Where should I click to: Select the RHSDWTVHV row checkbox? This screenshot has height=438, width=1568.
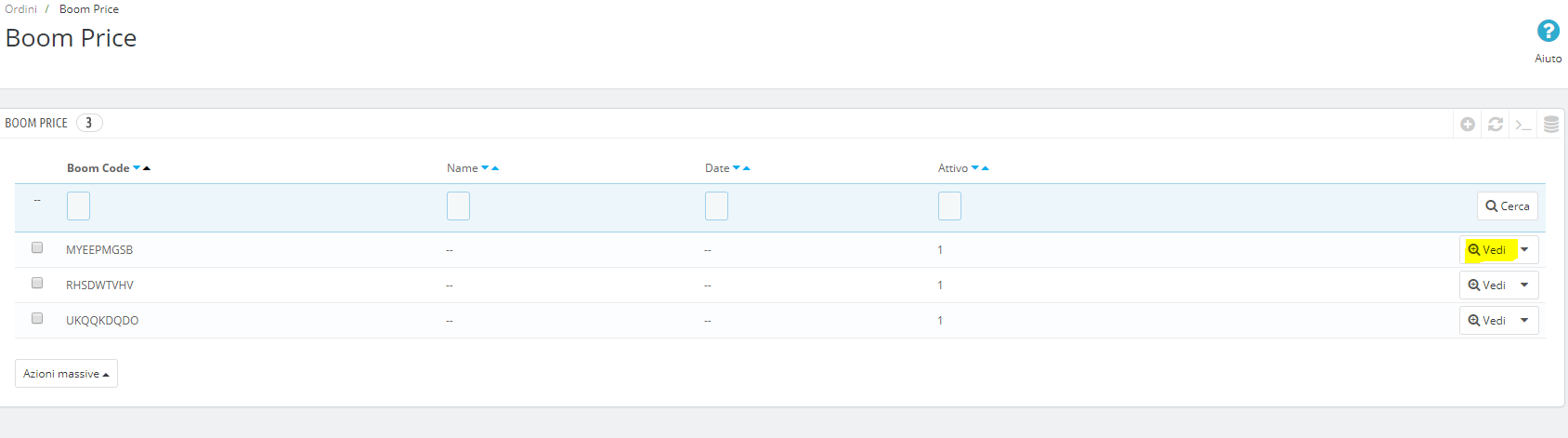coord(37,283)
